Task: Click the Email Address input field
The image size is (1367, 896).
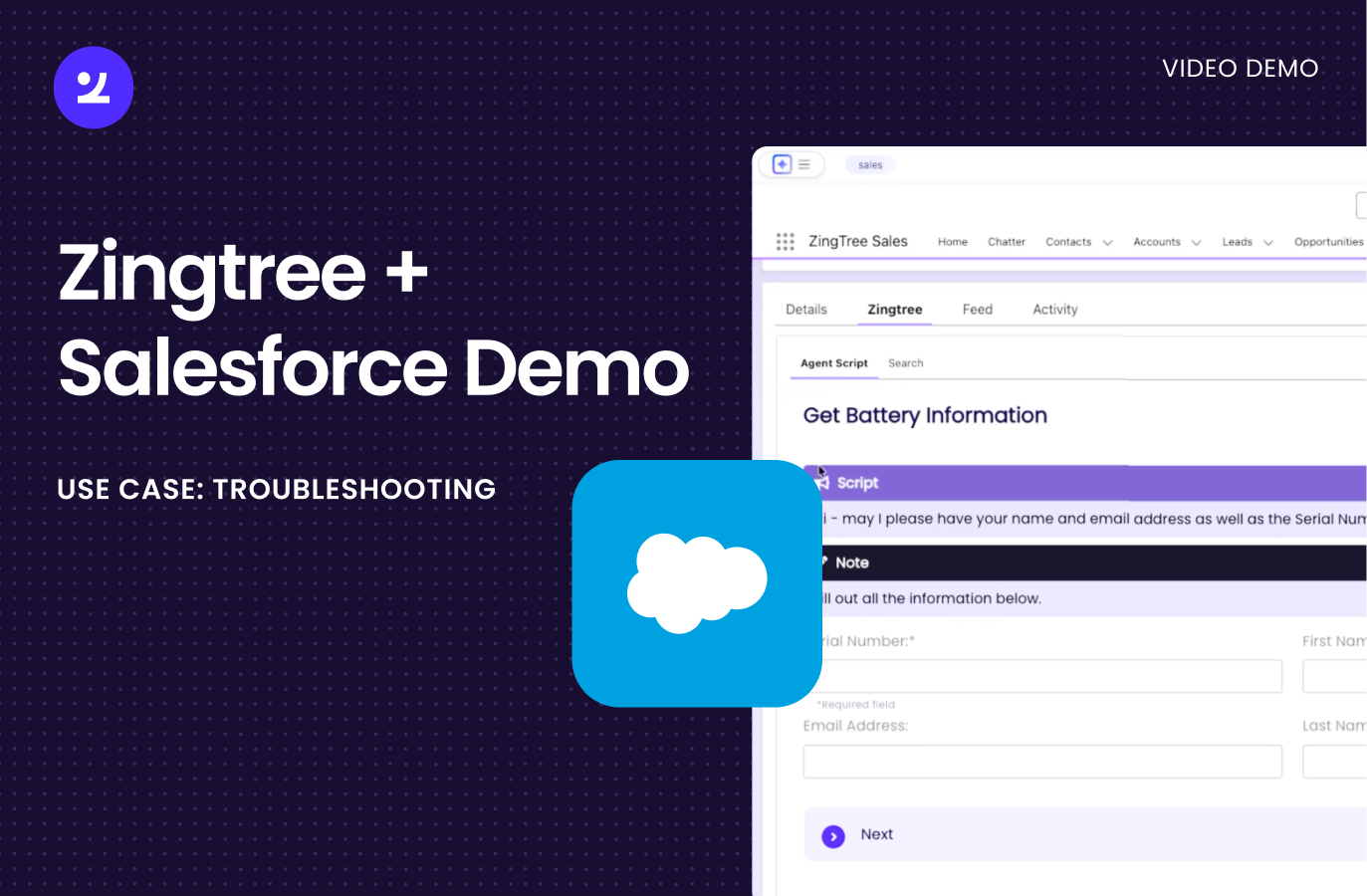Action: point(1042,762)
